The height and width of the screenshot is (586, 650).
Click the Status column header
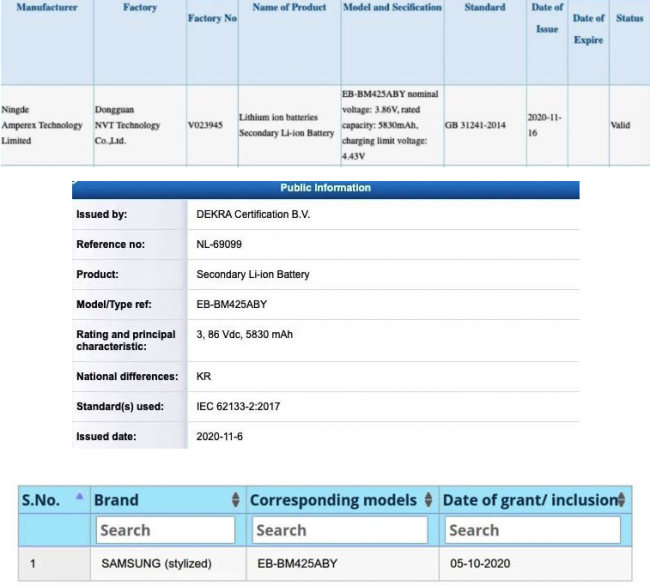click(629, 19)
